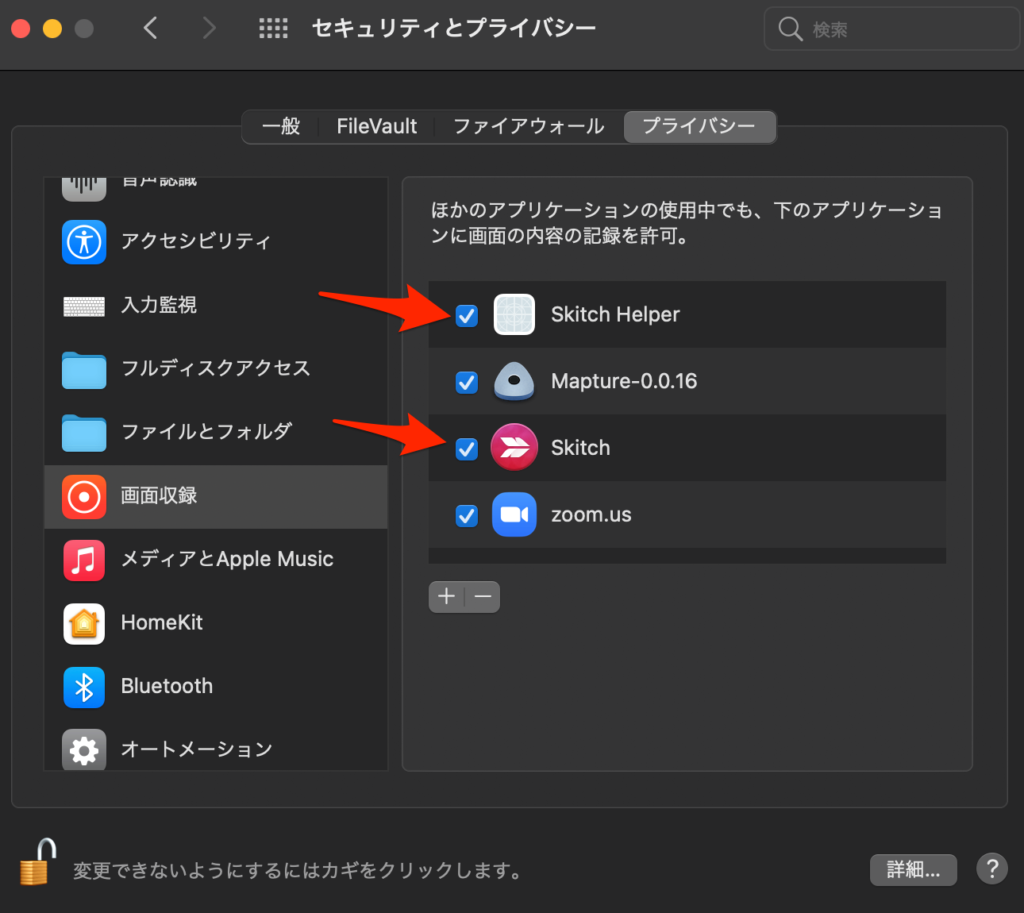Click the Mapture-0.0.16 app icon
1024x913 pixels.
pos(514,381)
